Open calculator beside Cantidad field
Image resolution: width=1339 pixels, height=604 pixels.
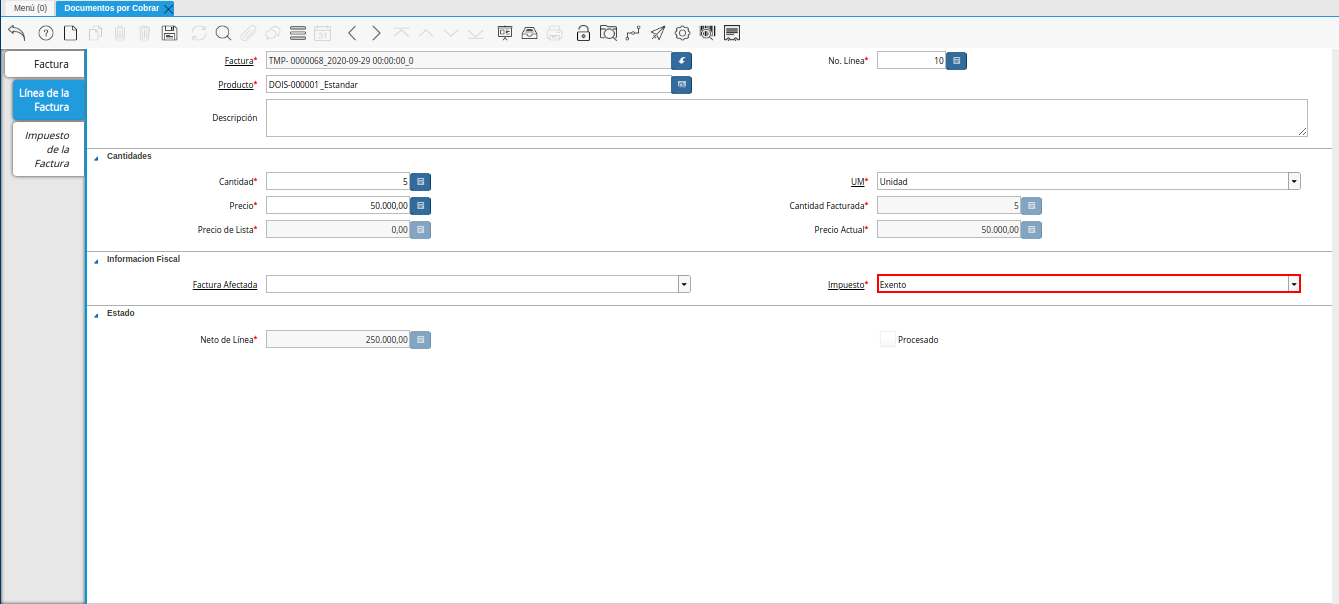pos(421,182)
